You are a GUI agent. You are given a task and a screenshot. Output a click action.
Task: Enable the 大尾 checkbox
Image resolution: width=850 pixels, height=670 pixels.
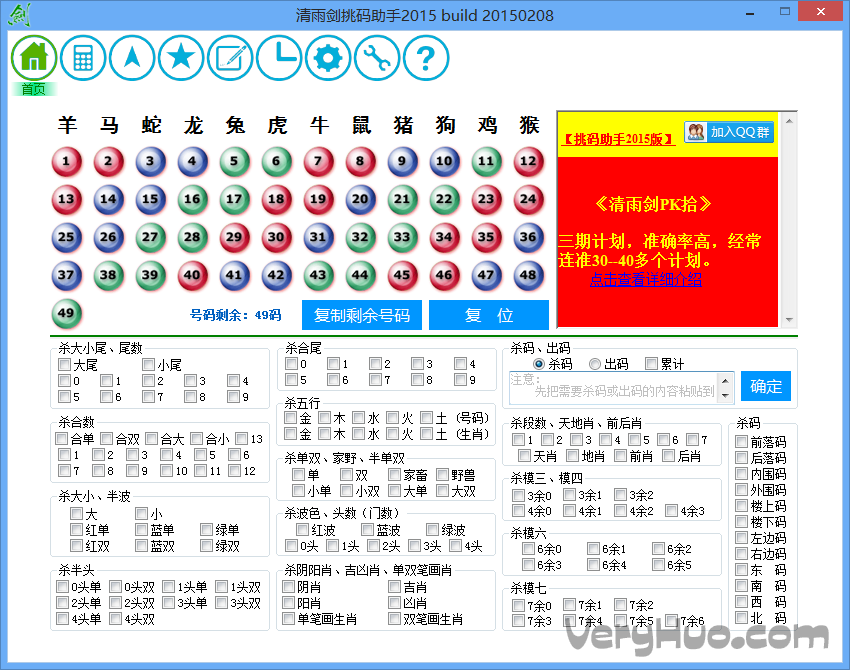pyautogui.click(x=65, y=365)
